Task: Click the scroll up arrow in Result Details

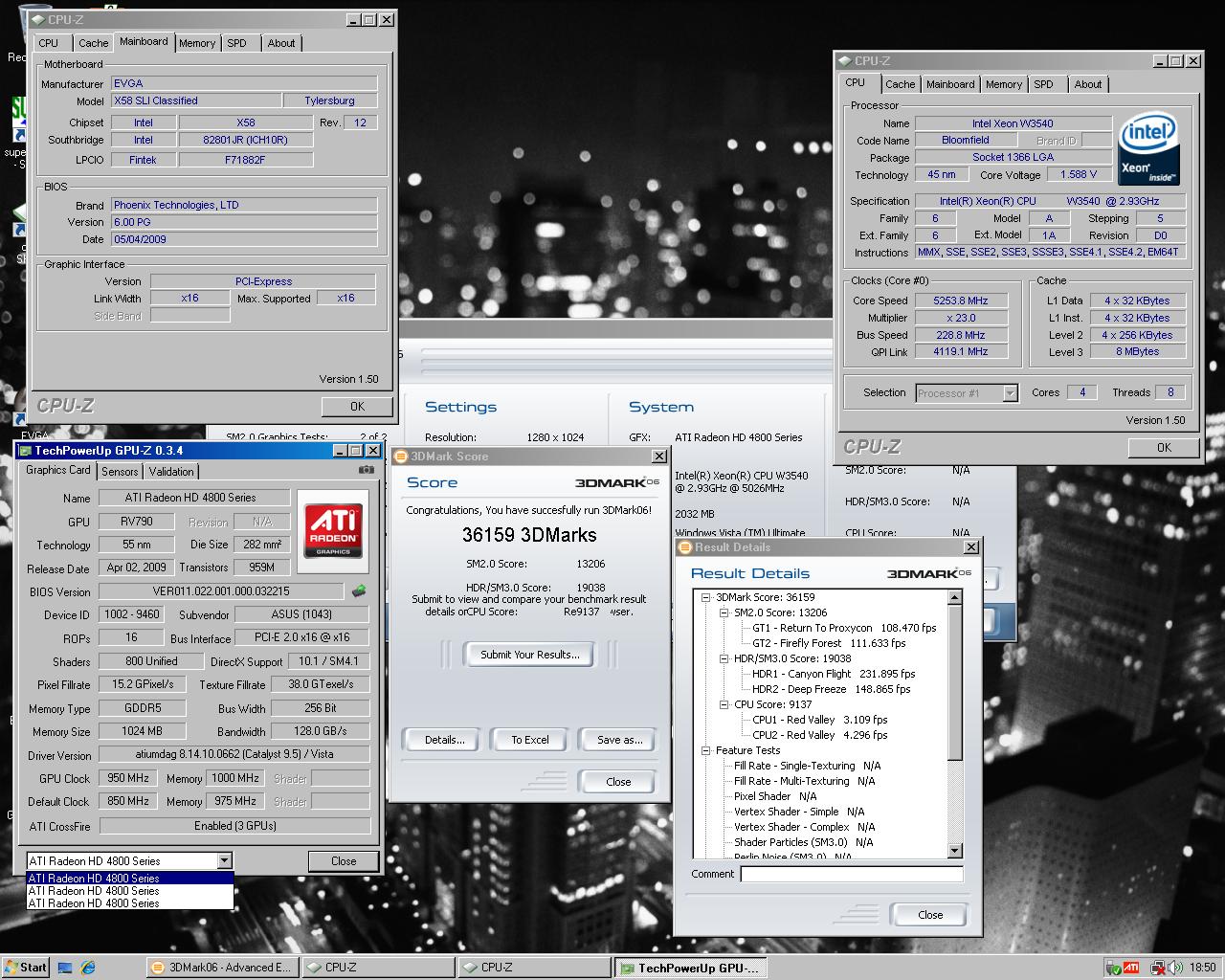Action: pos(954,597)
